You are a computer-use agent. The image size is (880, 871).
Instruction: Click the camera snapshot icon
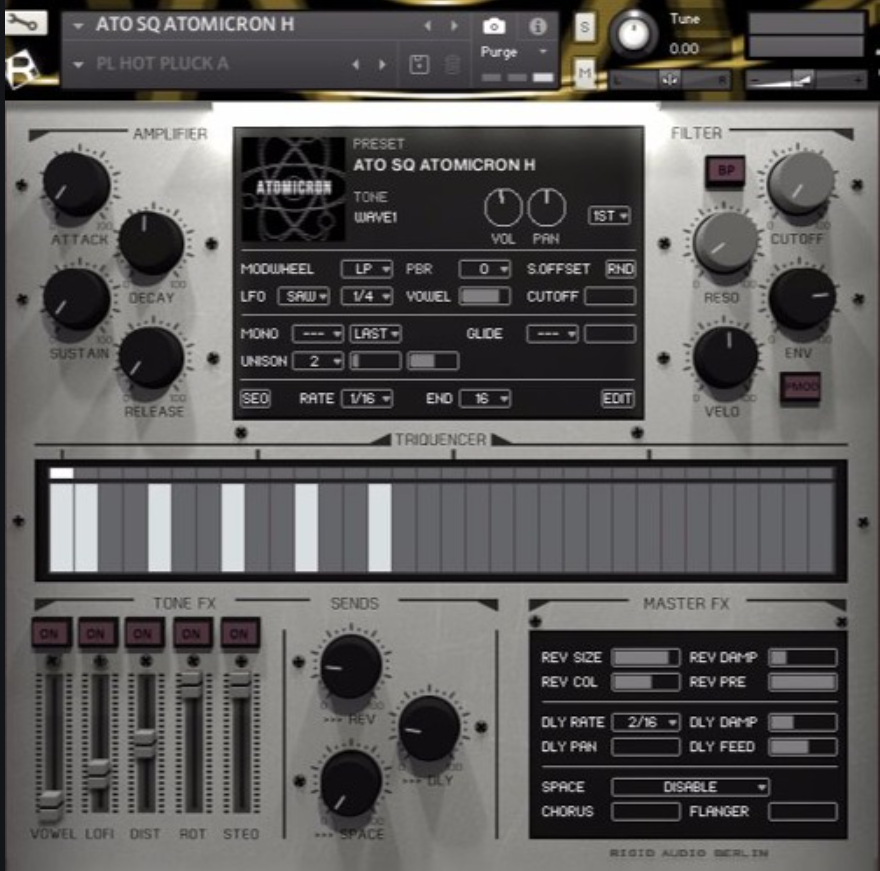[494, 26]
